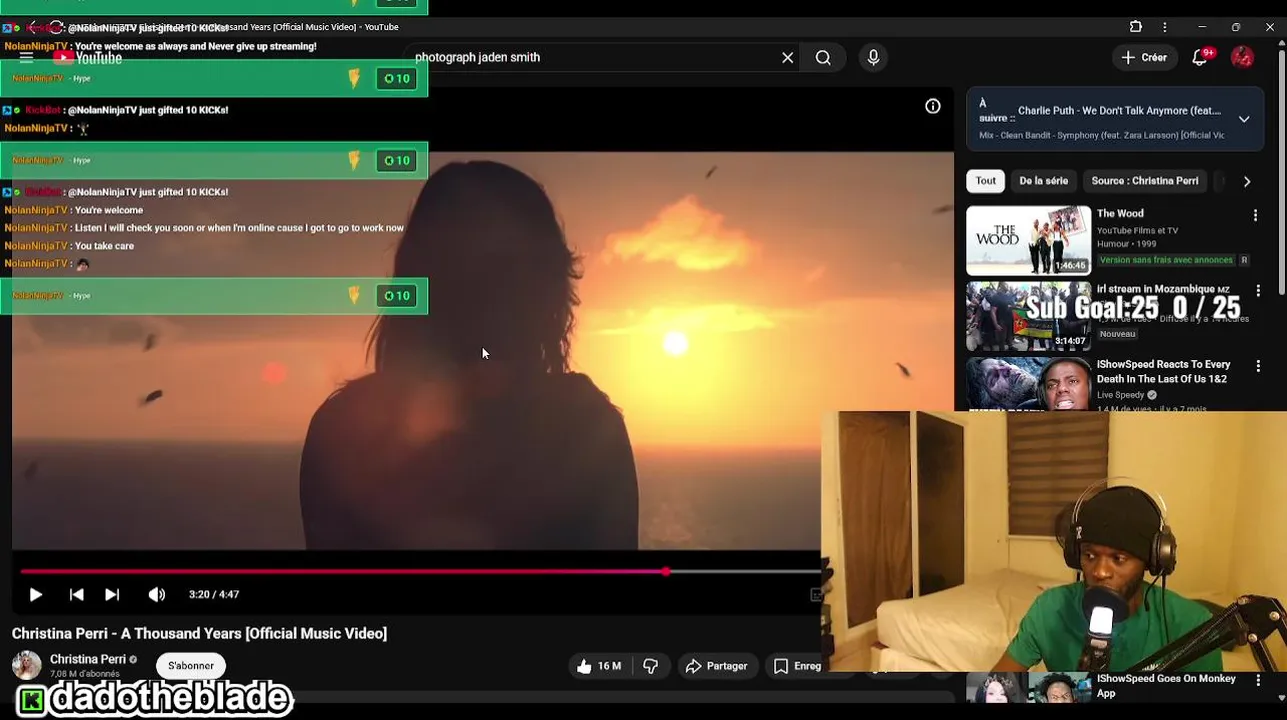Open the notifications bell
Viewport: 1287px width, 720px height.
(x=1200, y=58)
